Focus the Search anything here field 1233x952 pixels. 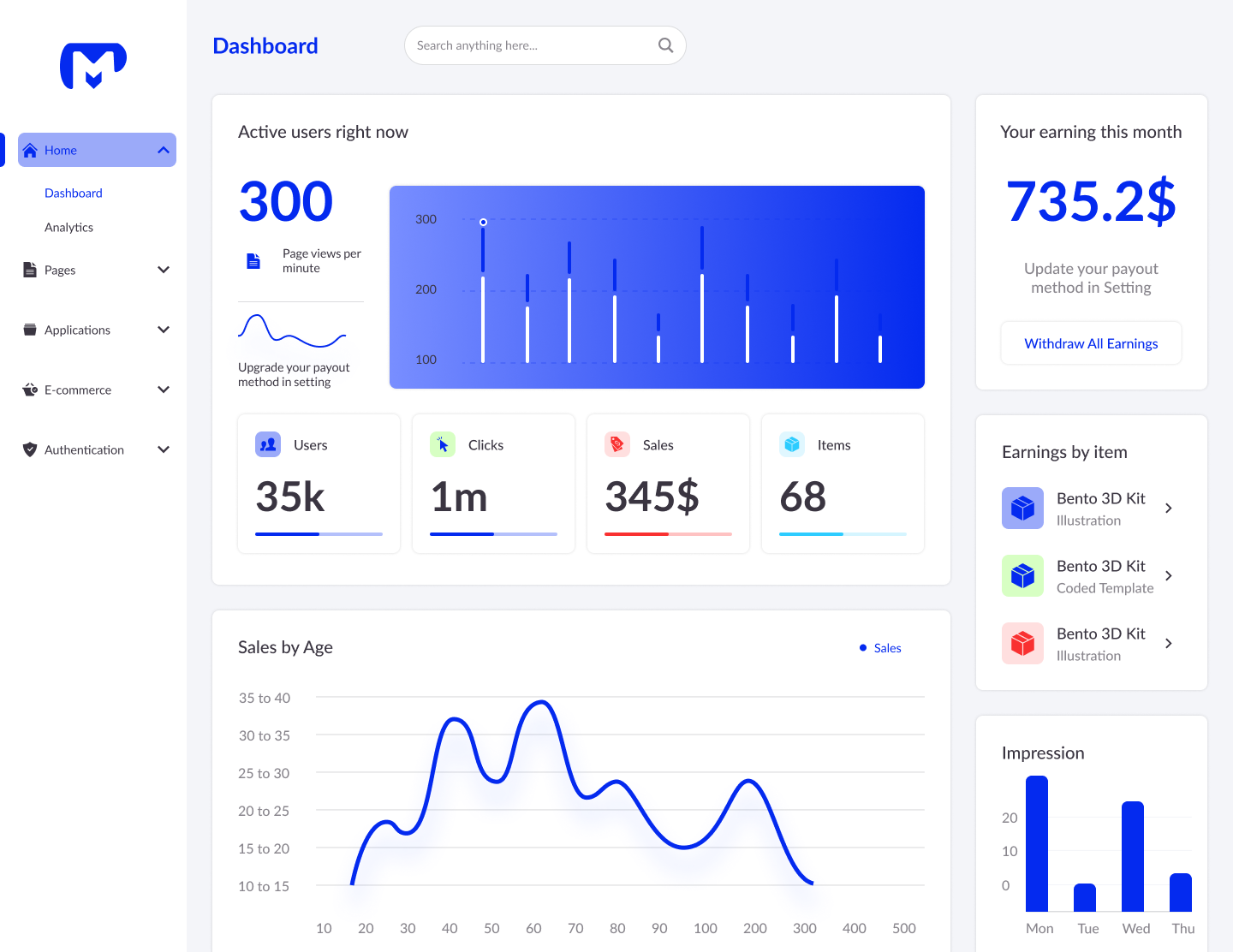pyautogui.click(x=545, y=45)
